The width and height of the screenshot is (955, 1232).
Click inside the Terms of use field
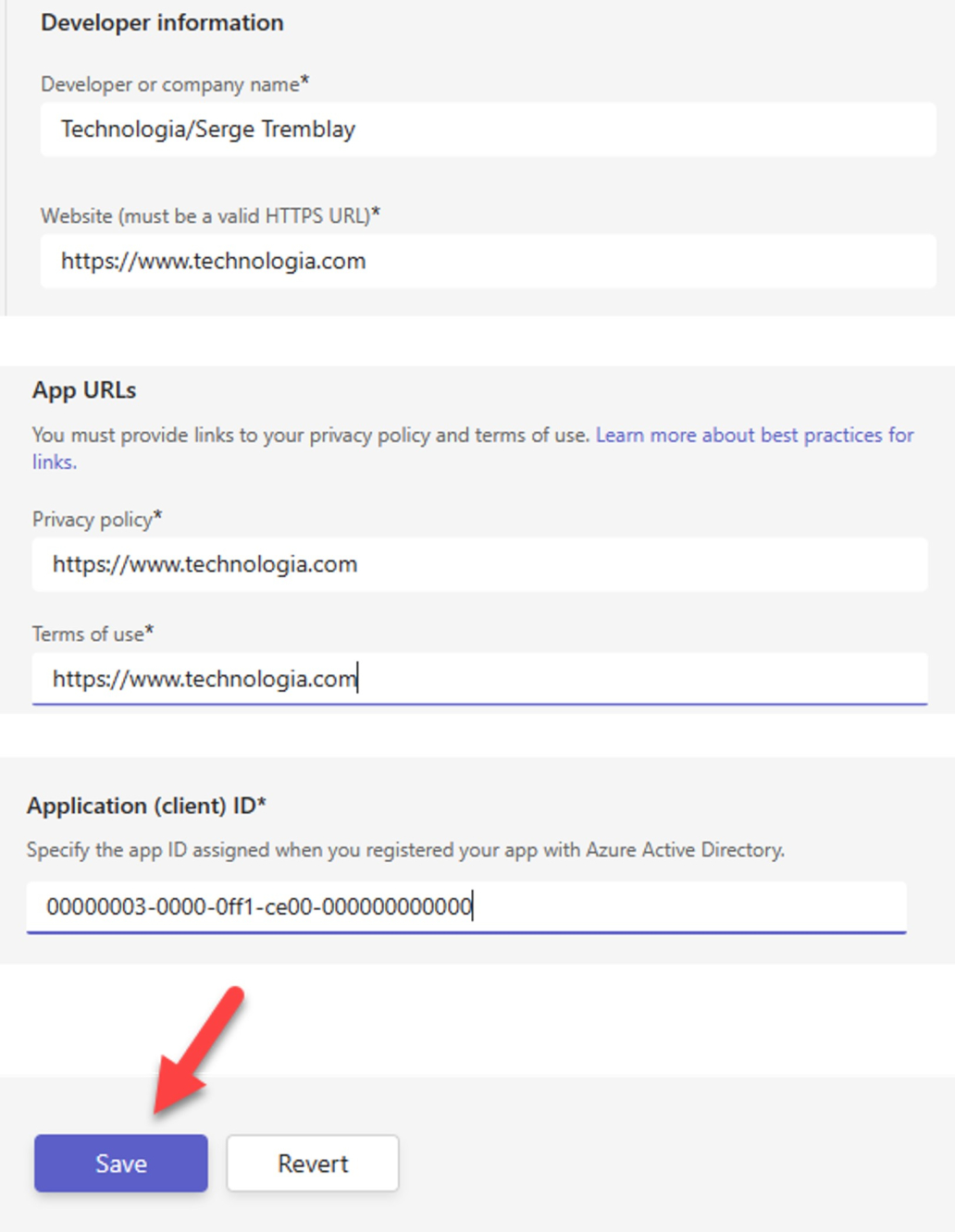(479, 679)
